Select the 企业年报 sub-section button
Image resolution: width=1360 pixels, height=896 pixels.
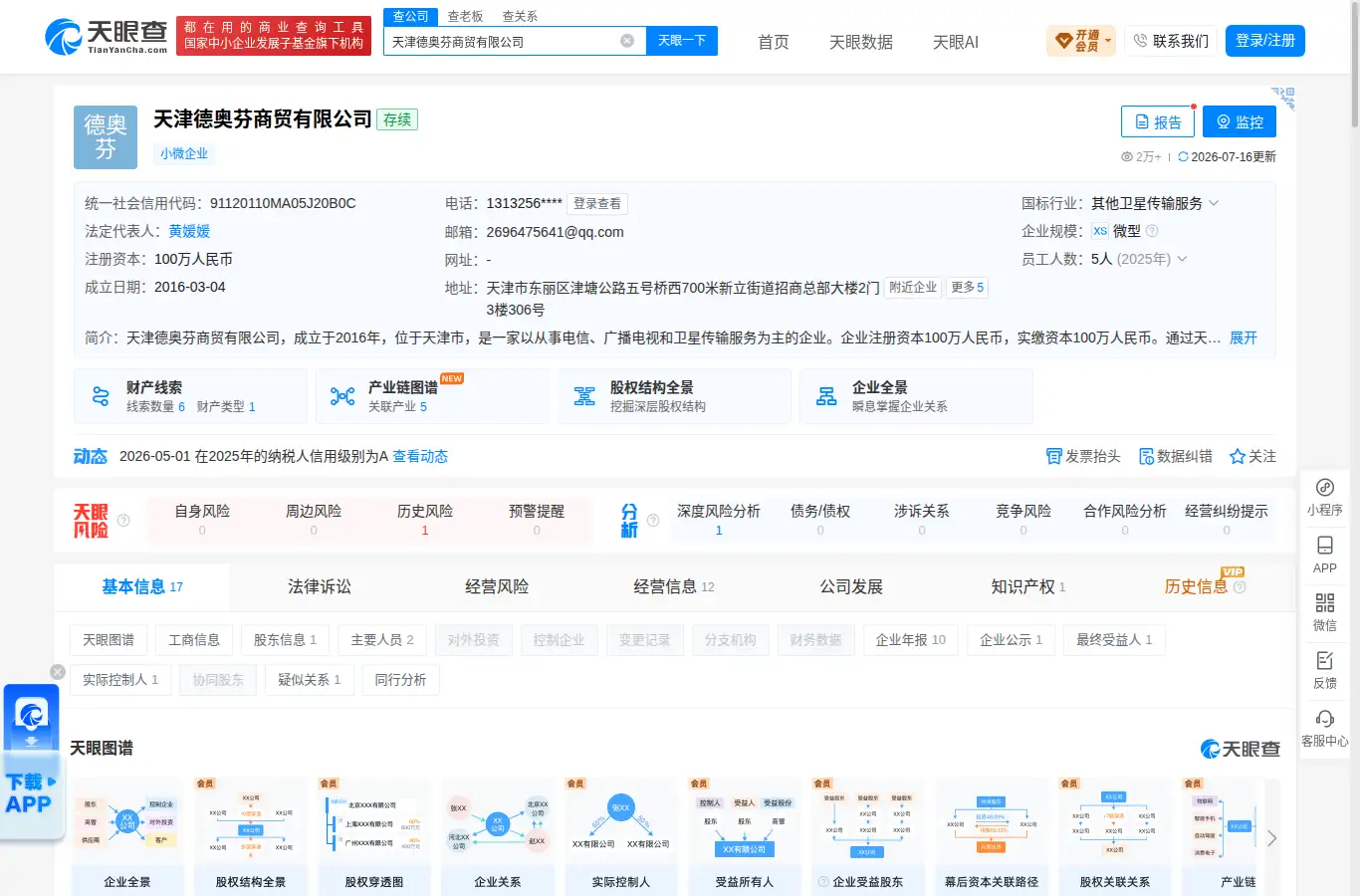point(911,640)
